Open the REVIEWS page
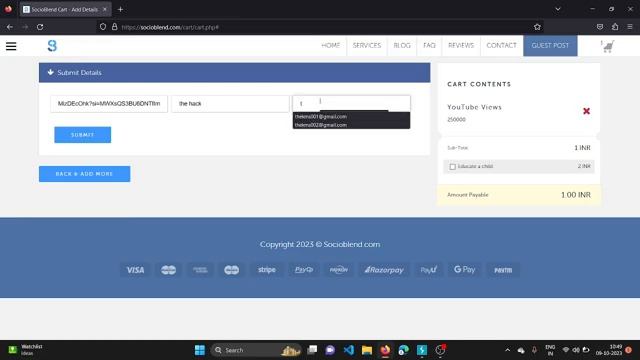This screenshot has height=360, width=640. click(x=461, y=45)
